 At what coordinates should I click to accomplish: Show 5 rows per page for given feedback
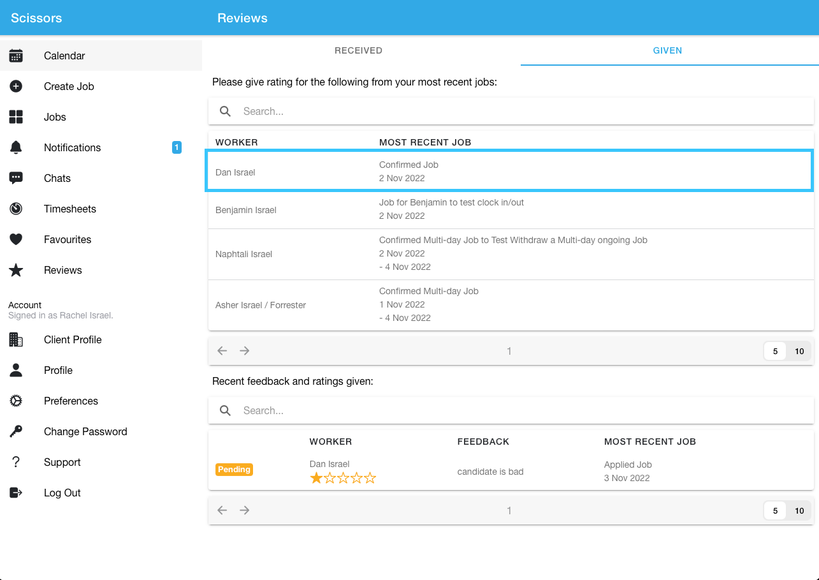pyautogui.click(x=775, y=511)
